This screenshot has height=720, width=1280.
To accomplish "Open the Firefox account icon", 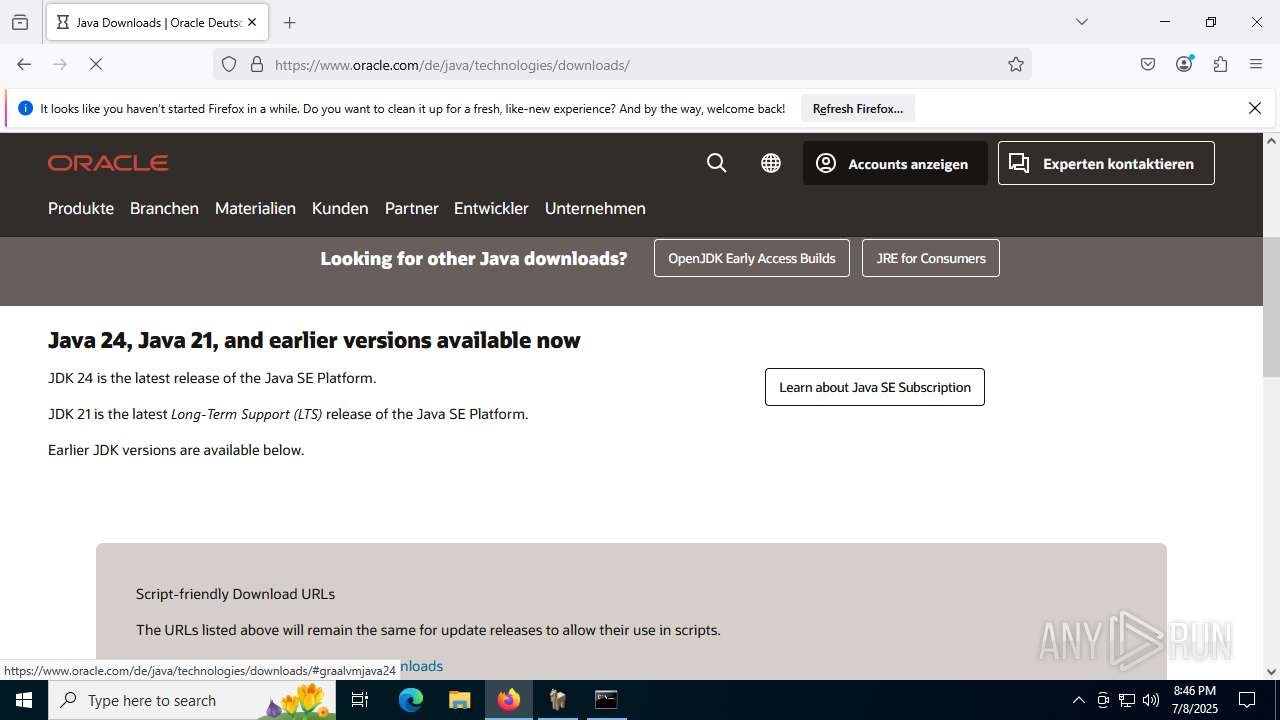I will coord(1184,64).
